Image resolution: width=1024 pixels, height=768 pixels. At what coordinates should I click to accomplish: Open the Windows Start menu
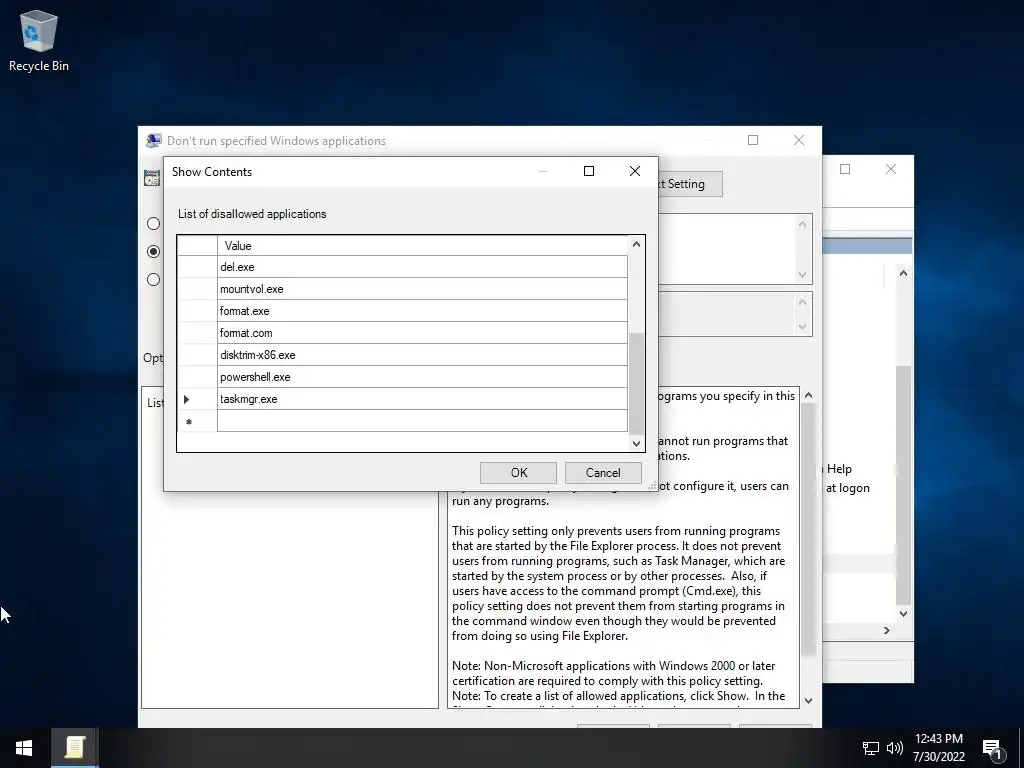click(24, 748)
